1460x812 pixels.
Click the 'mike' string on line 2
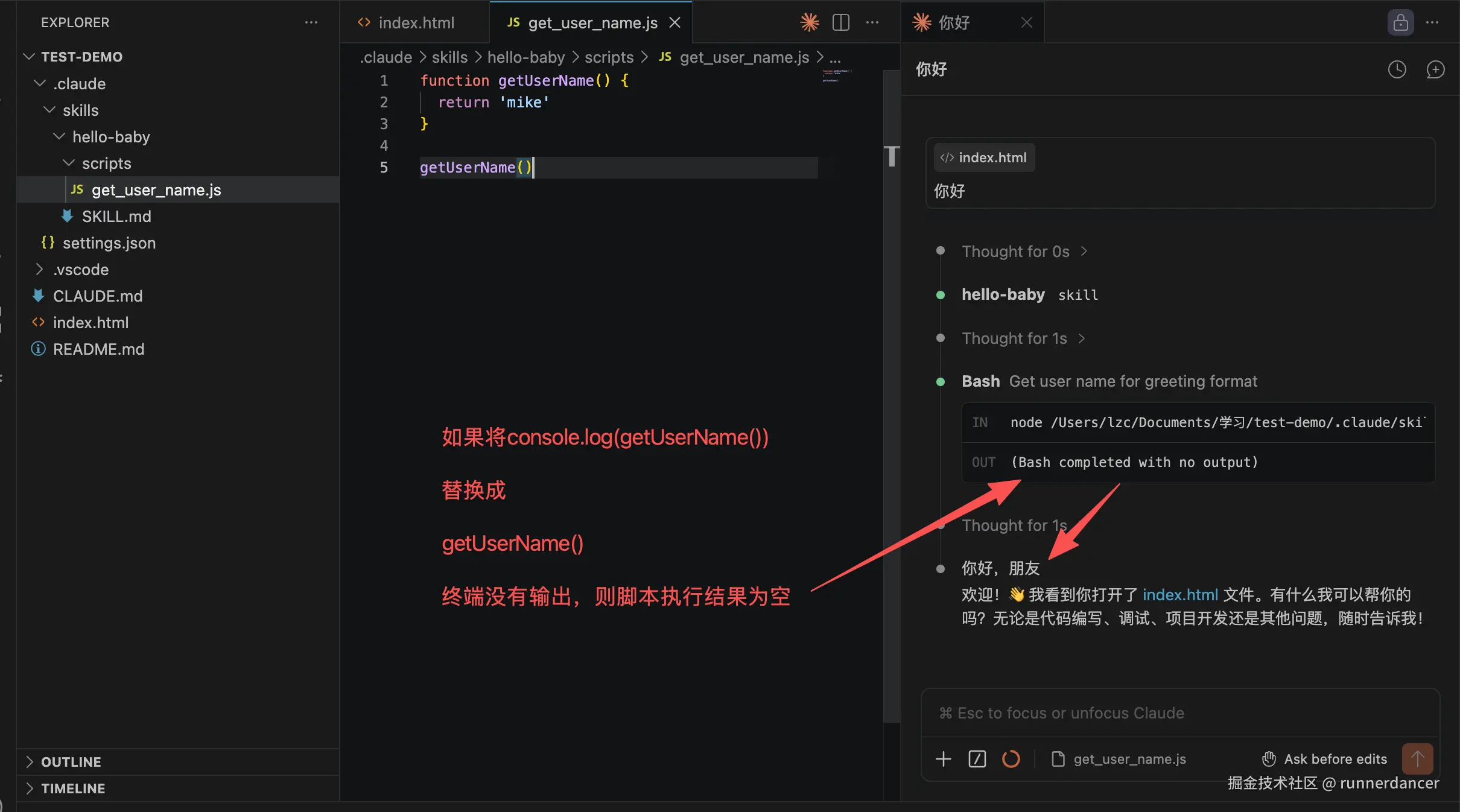[x=524, y=103]
